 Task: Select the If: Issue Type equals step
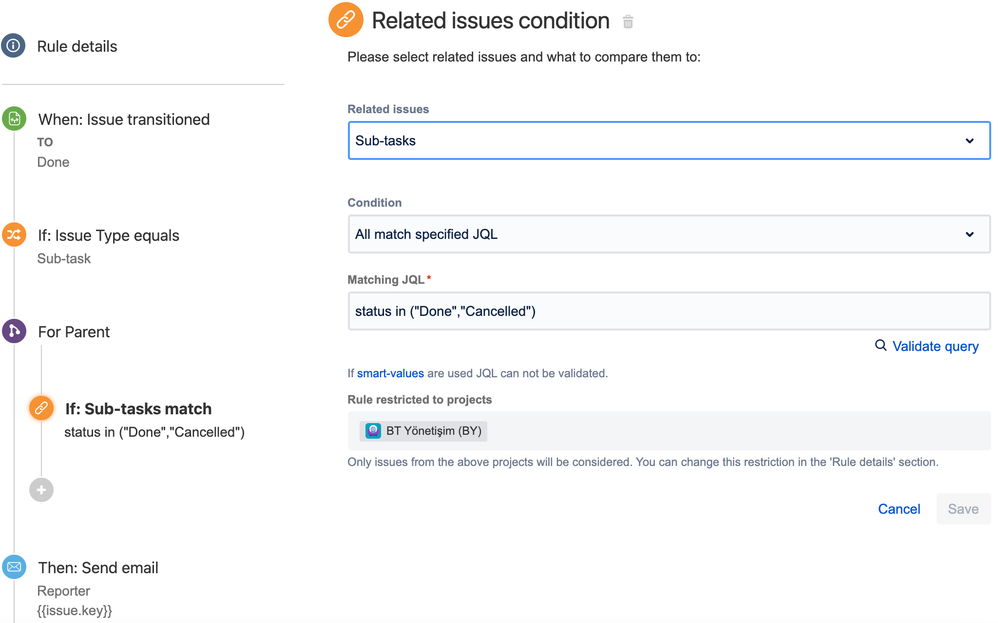[109, 236]
